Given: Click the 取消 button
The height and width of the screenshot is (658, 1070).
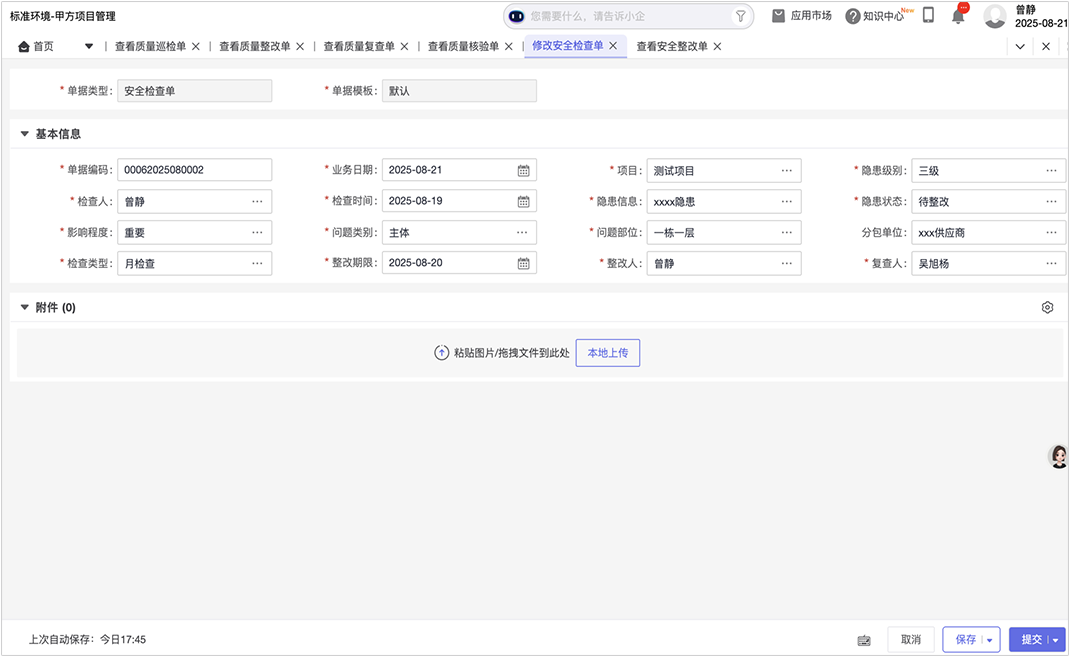Looking at the screenshot, I should pyautogui.click(x=910, y=640).
